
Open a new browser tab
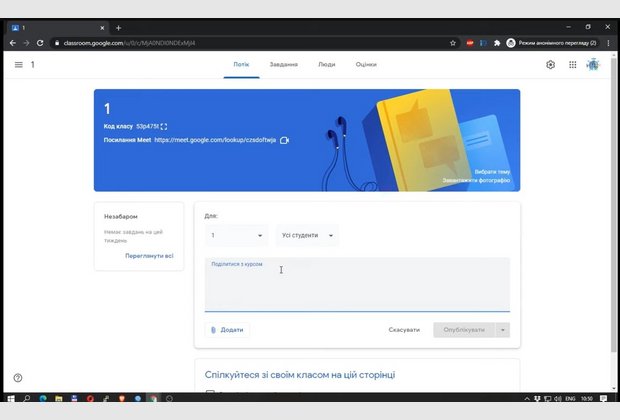[118, 28]
